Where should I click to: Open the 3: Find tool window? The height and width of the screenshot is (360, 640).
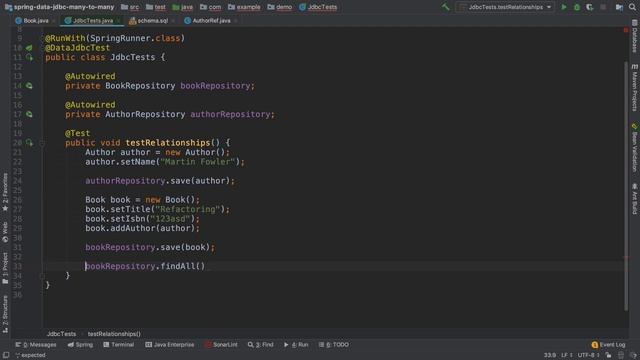coord(260,344)
